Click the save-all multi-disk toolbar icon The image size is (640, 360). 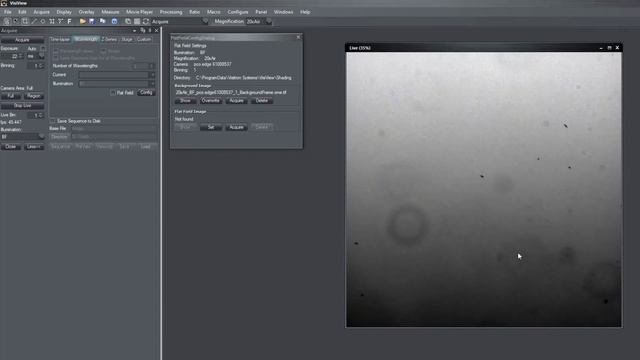point(102,21)
